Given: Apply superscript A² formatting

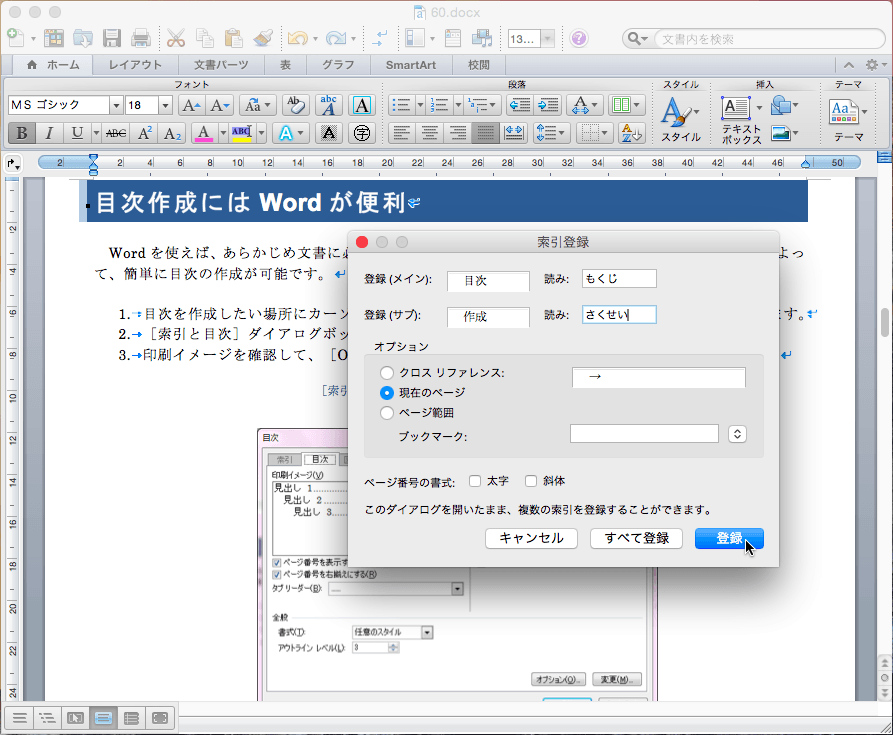Looking at the screenshot, I should point(145,133).
